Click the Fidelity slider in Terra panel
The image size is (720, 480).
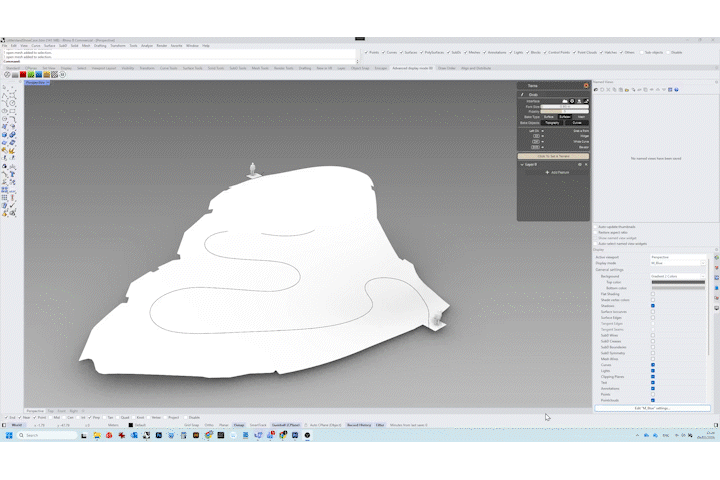(564, 112)
